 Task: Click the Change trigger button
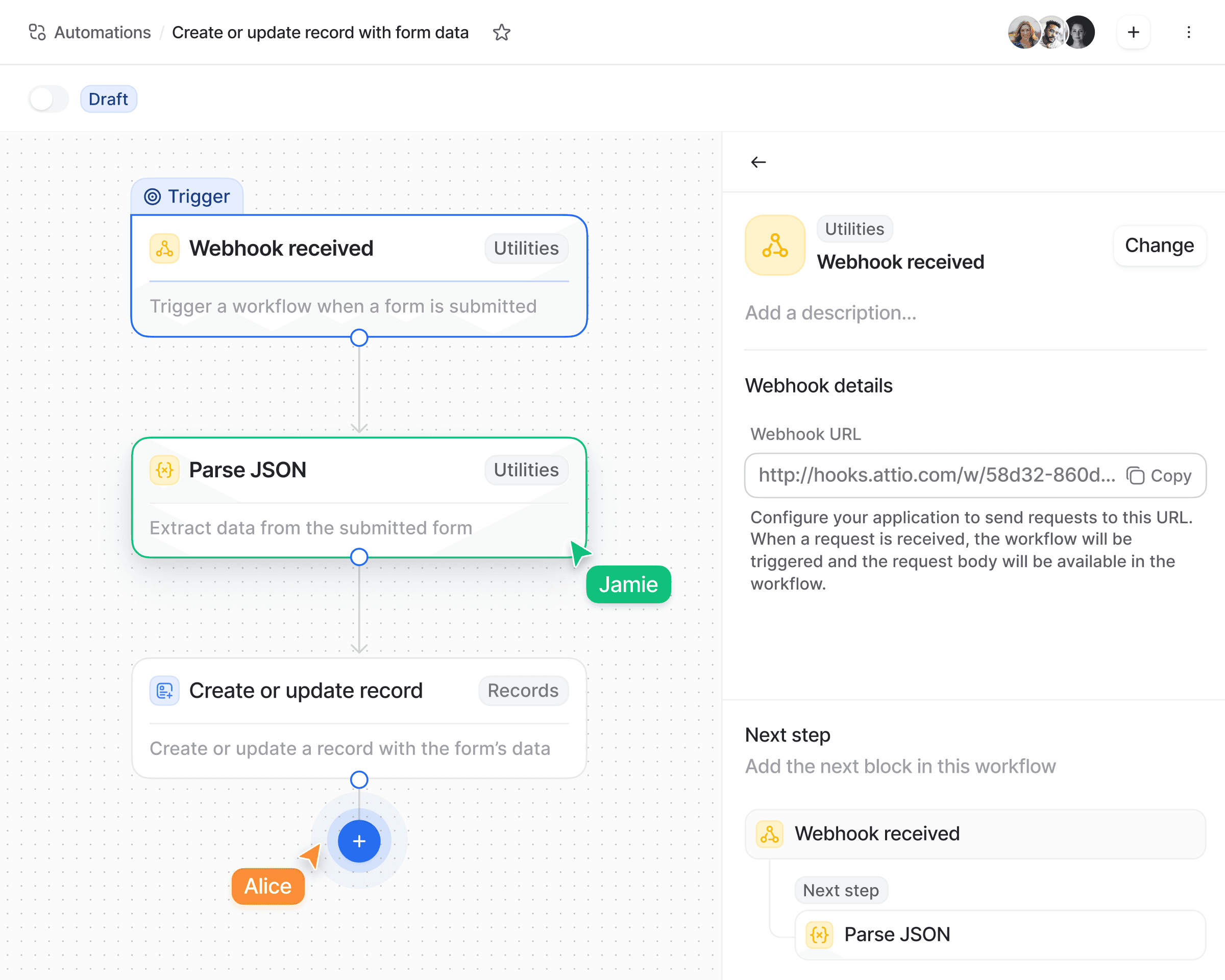1160,246
